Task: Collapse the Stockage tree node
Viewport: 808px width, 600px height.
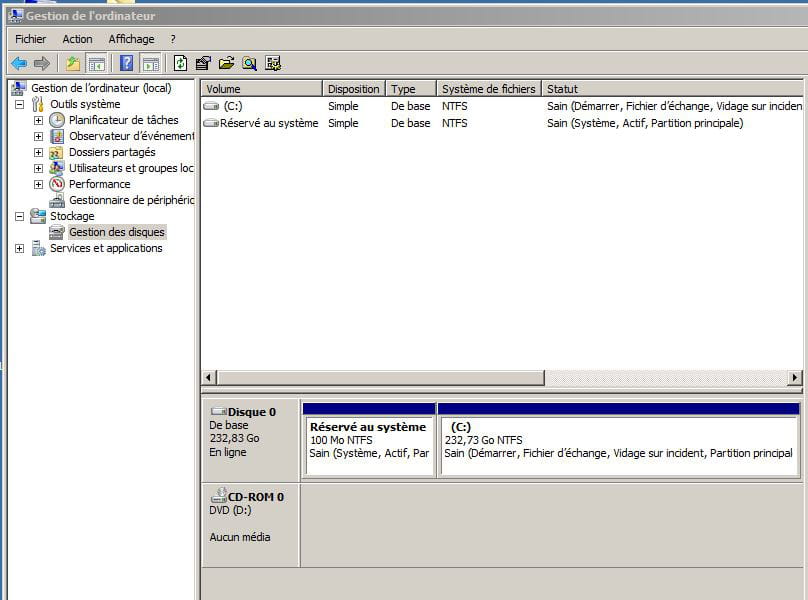Action: pyautogui.click(x=20, y=216)
